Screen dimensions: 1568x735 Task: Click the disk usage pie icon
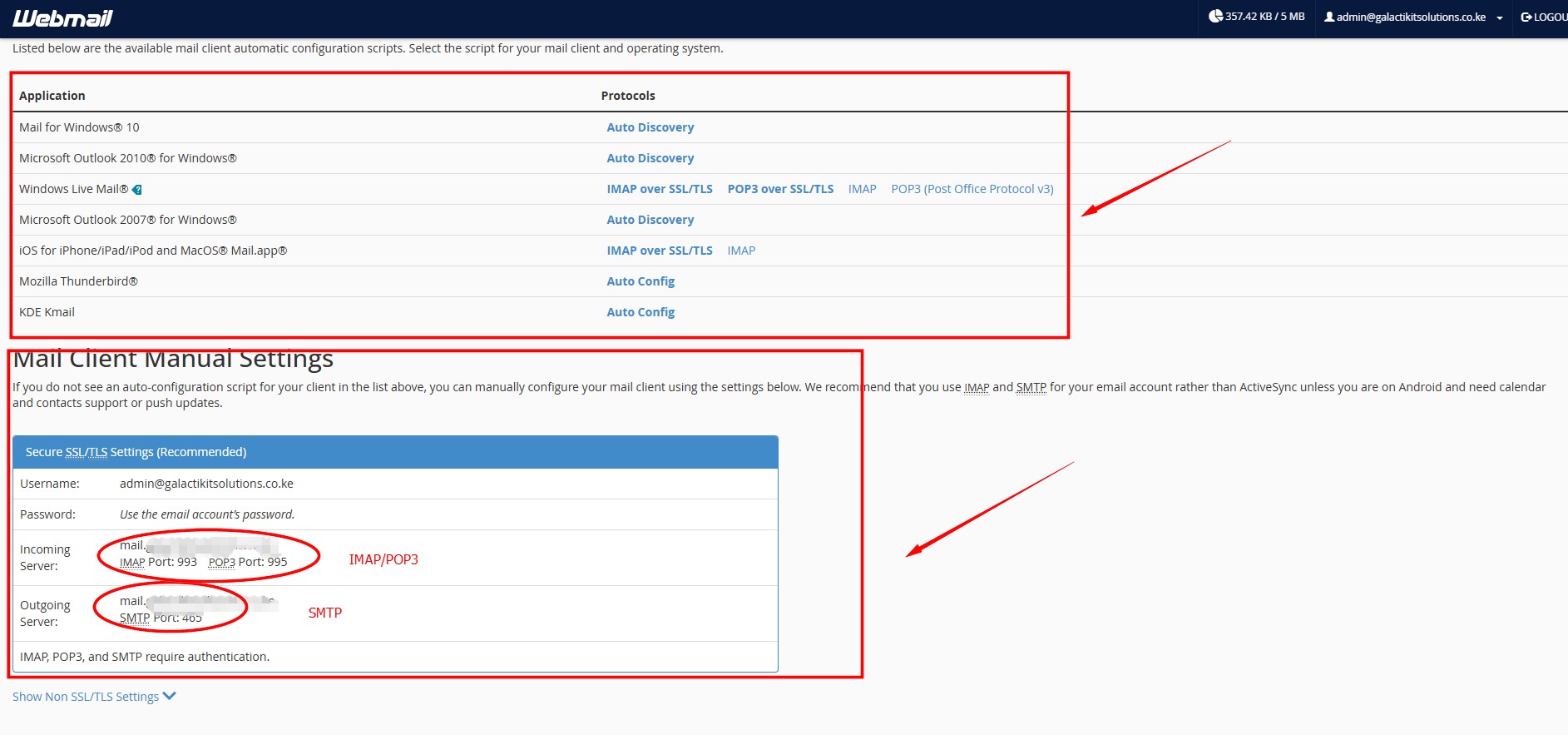pyautogui.click(x=1215, y=17)
